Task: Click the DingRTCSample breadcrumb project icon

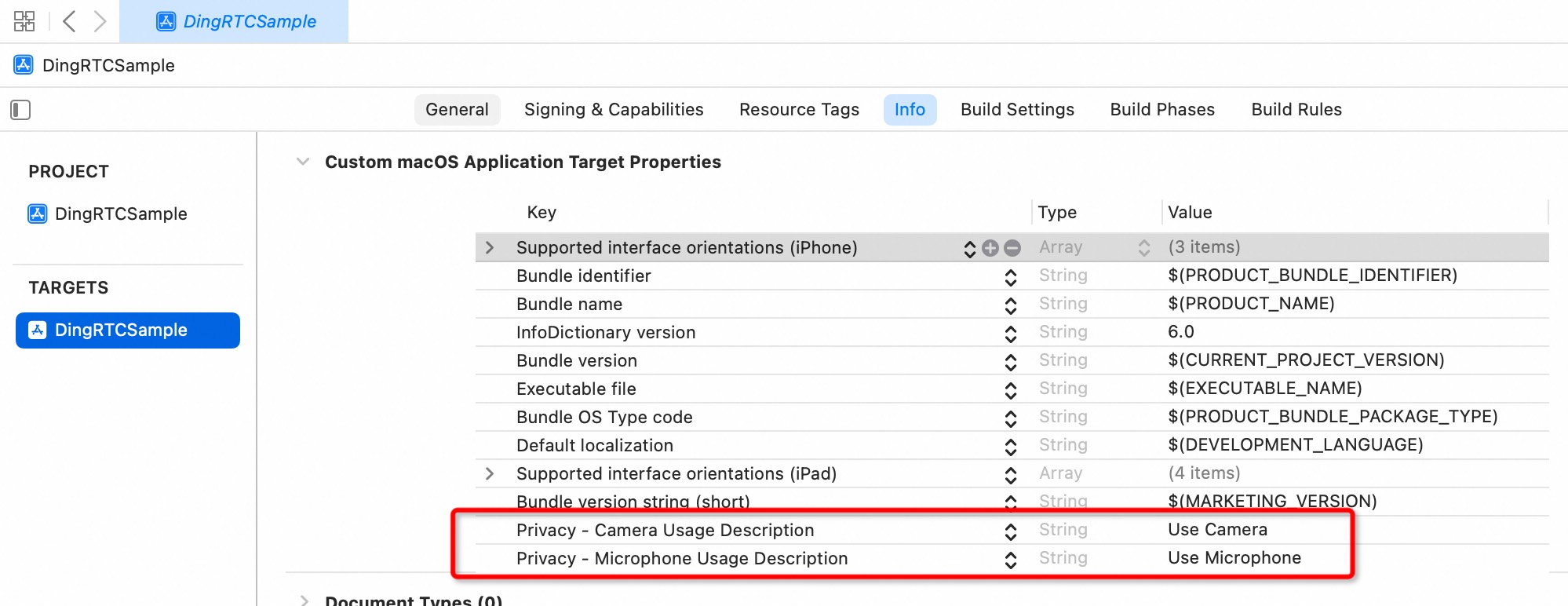Action: pyautogui.click(x=24, y=65)
